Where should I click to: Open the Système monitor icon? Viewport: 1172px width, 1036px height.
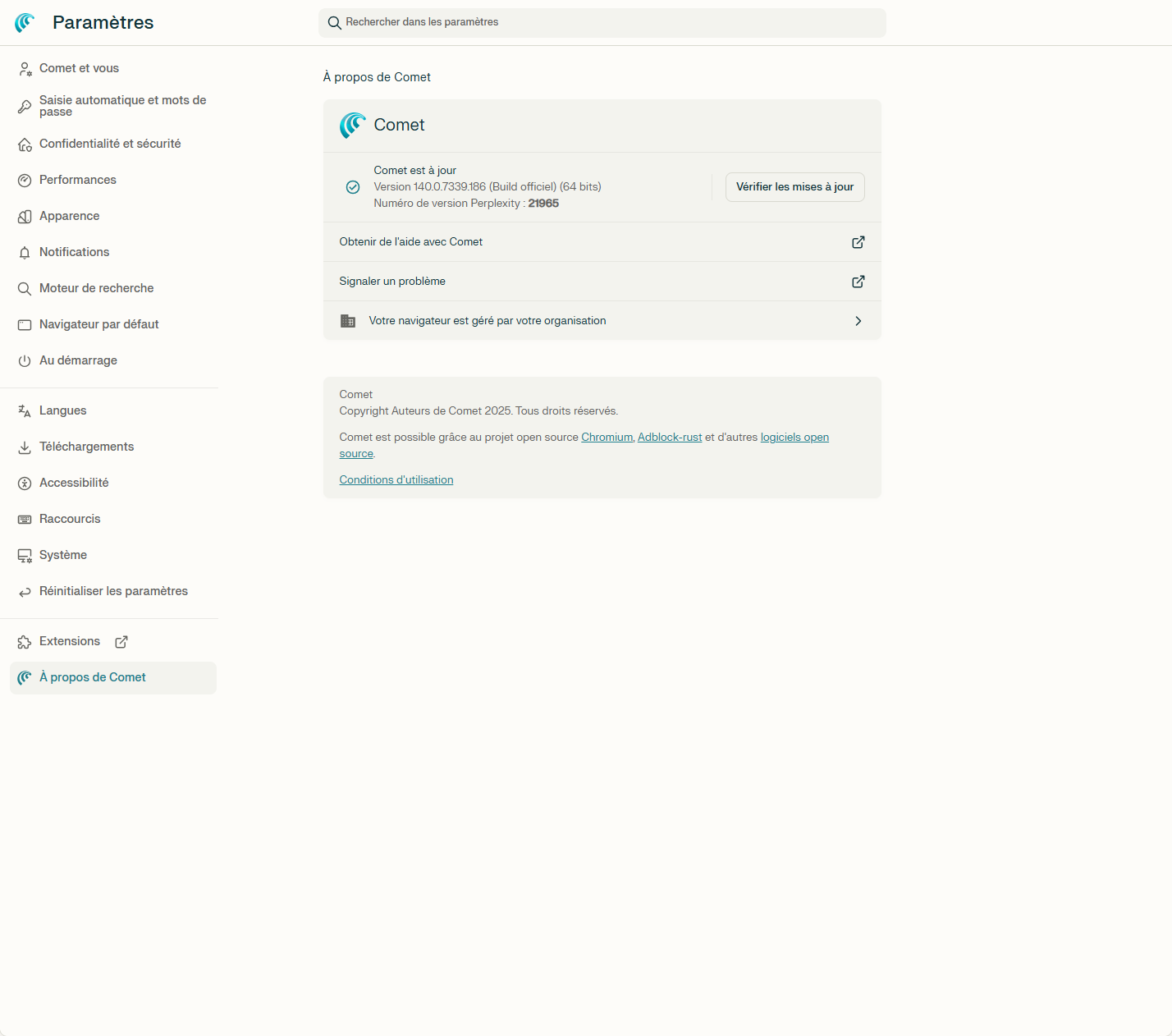coord(25,555)
